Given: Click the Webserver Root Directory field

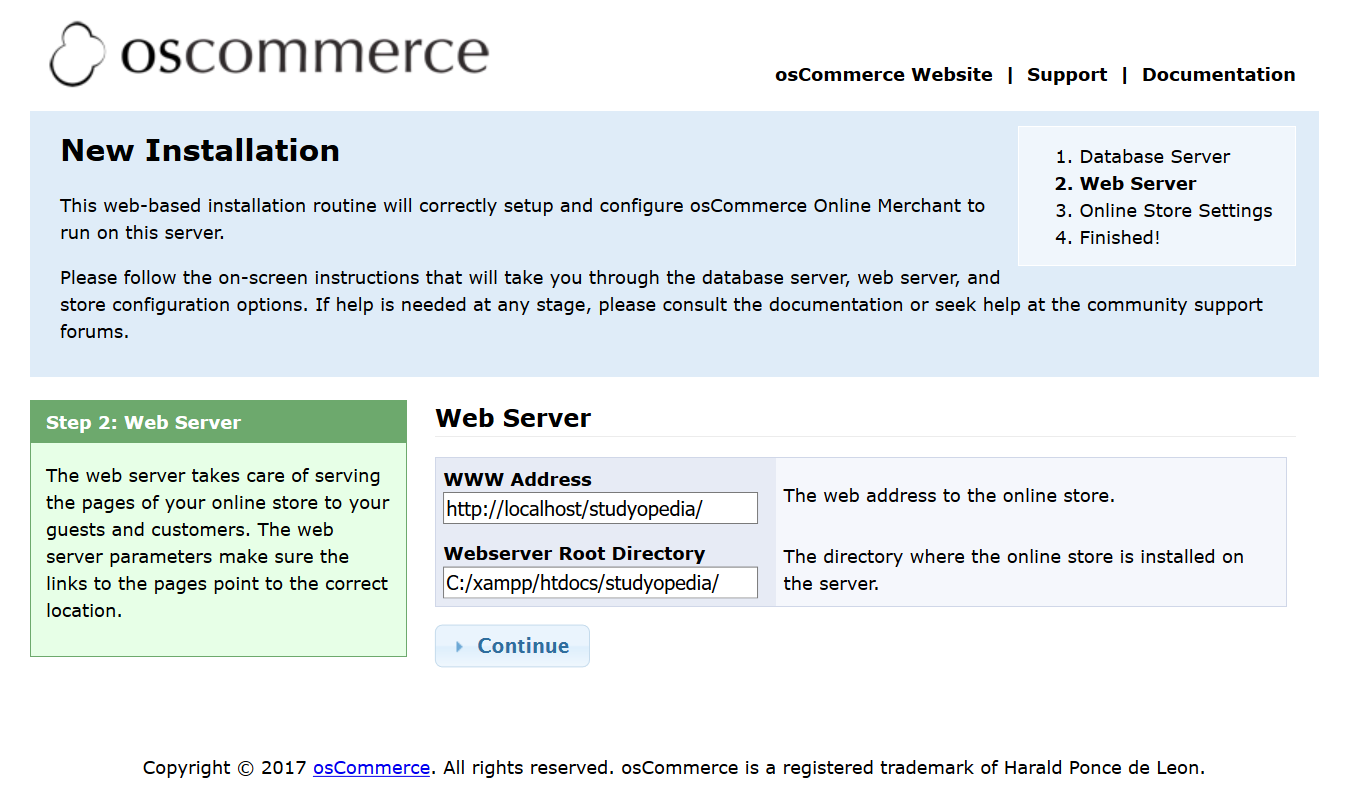Looking at the screenshot, I should coord(600,583).
